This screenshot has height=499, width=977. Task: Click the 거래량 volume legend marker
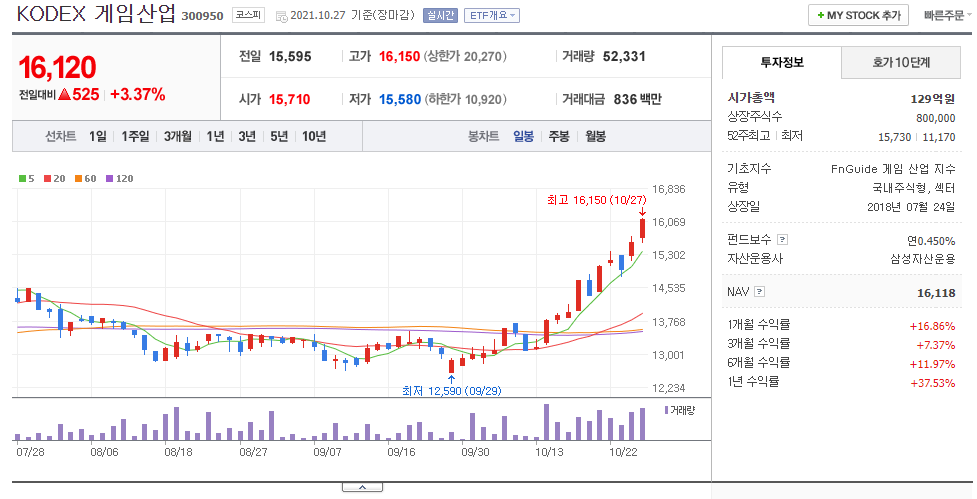click(667, 410)
